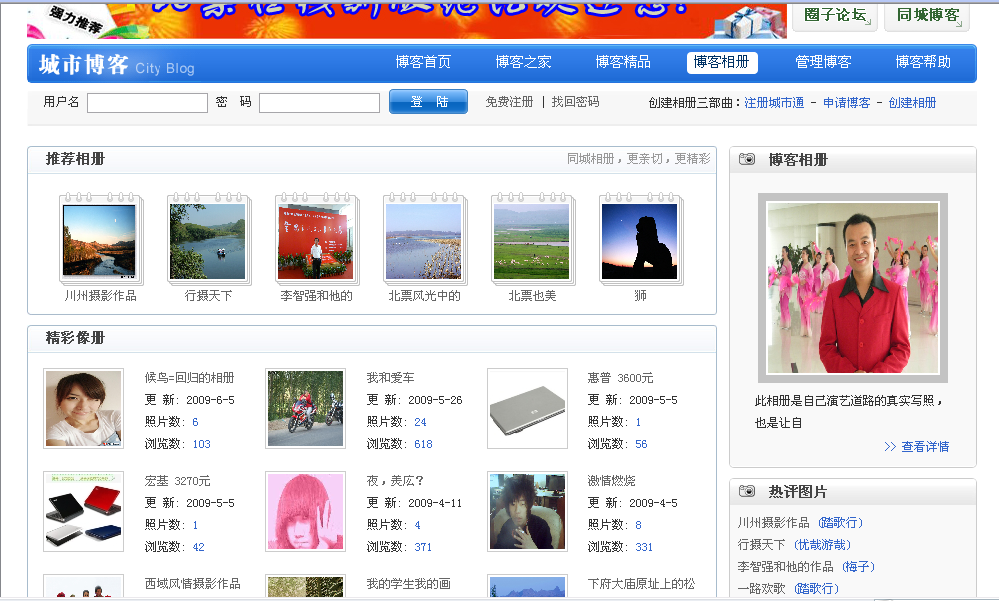
Task: Focus the 密码 input field
Action: tap(319, 103)
